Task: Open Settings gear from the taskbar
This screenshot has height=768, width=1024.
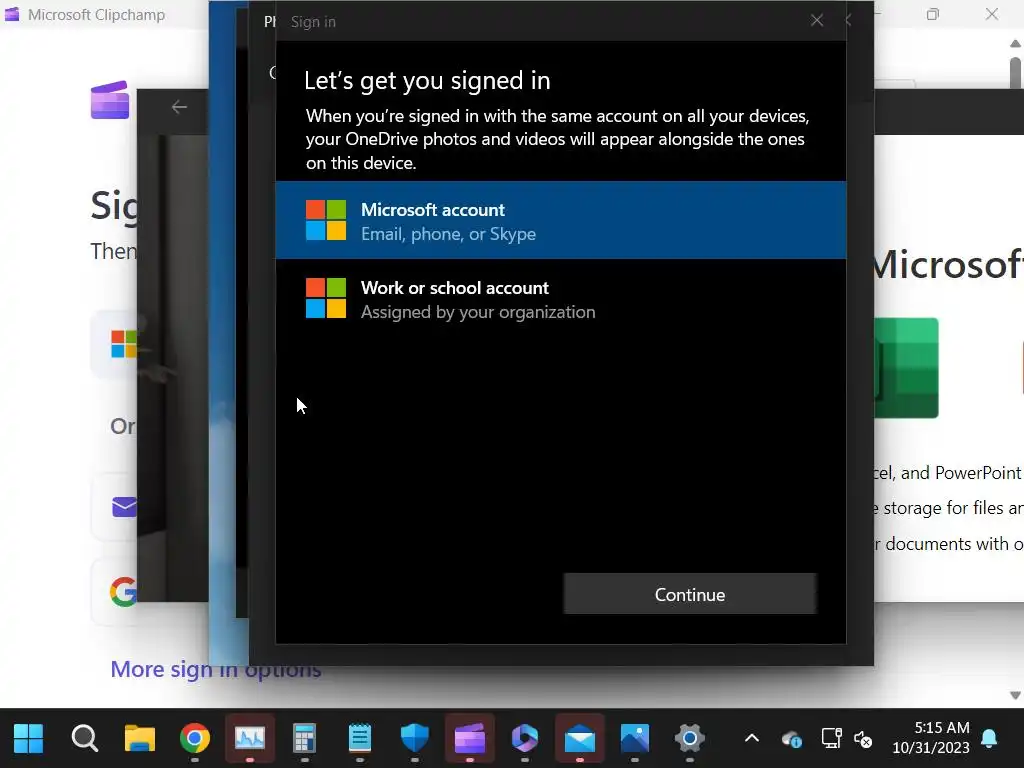Action: coord(690,739)
